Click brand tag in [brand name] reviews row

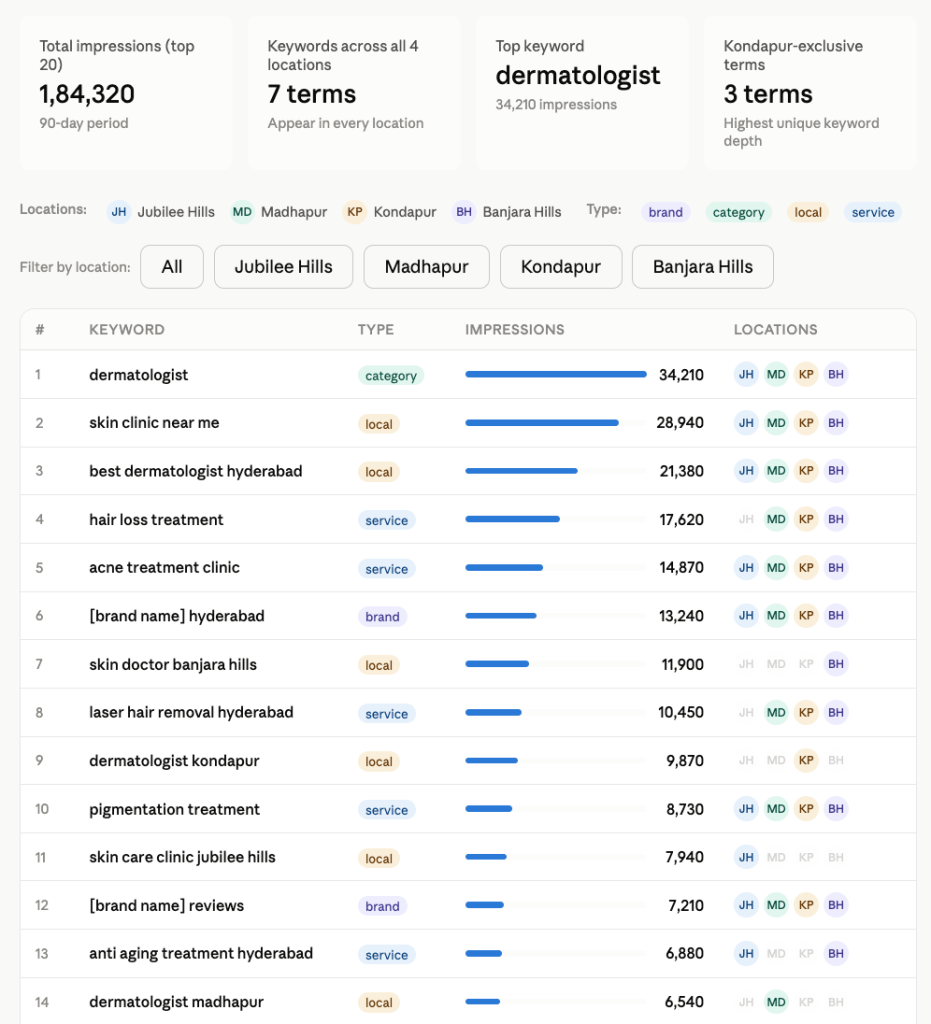tap(382, 906)
